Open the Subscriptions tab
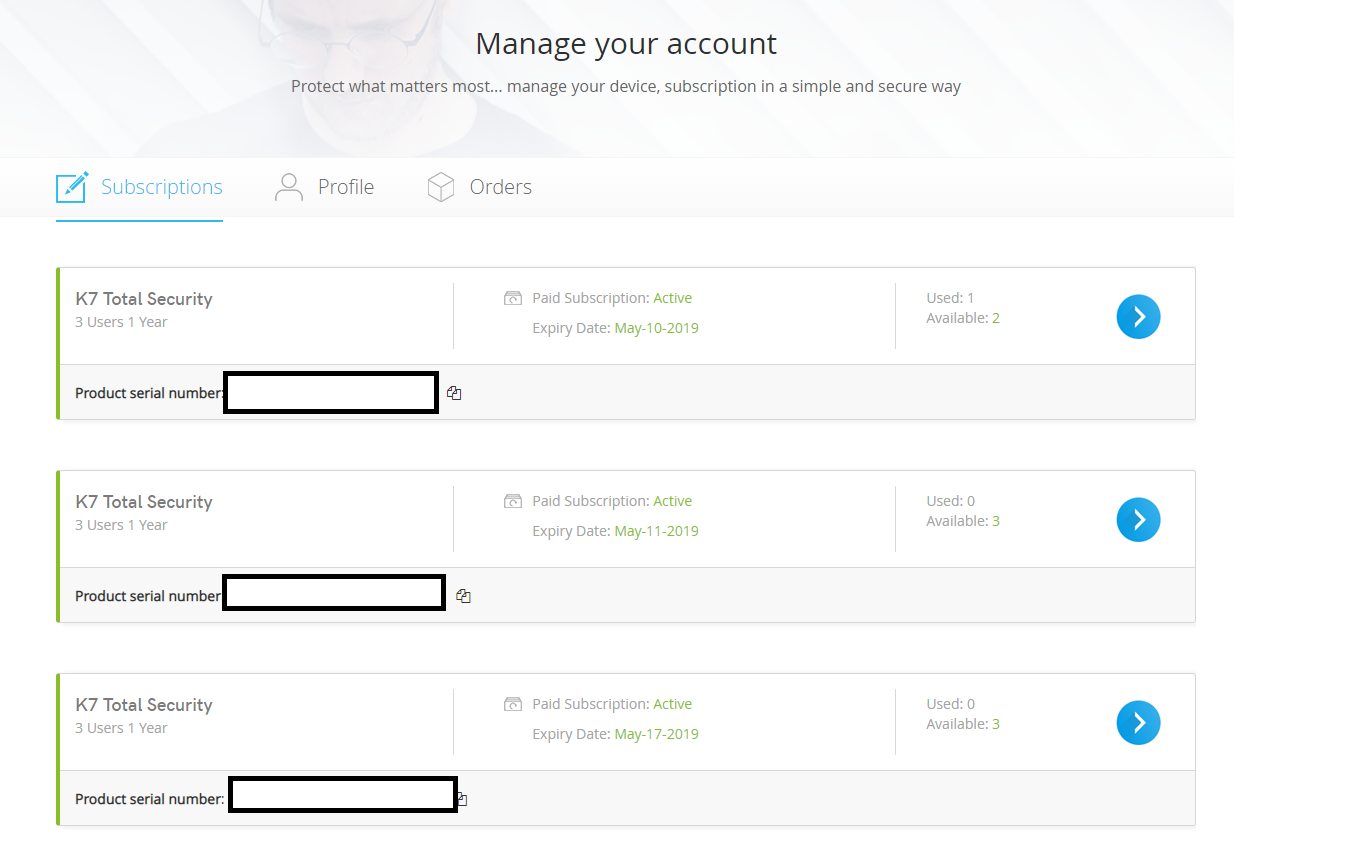The height and width of the screenshot is (865, 1352). coord(140,187)
